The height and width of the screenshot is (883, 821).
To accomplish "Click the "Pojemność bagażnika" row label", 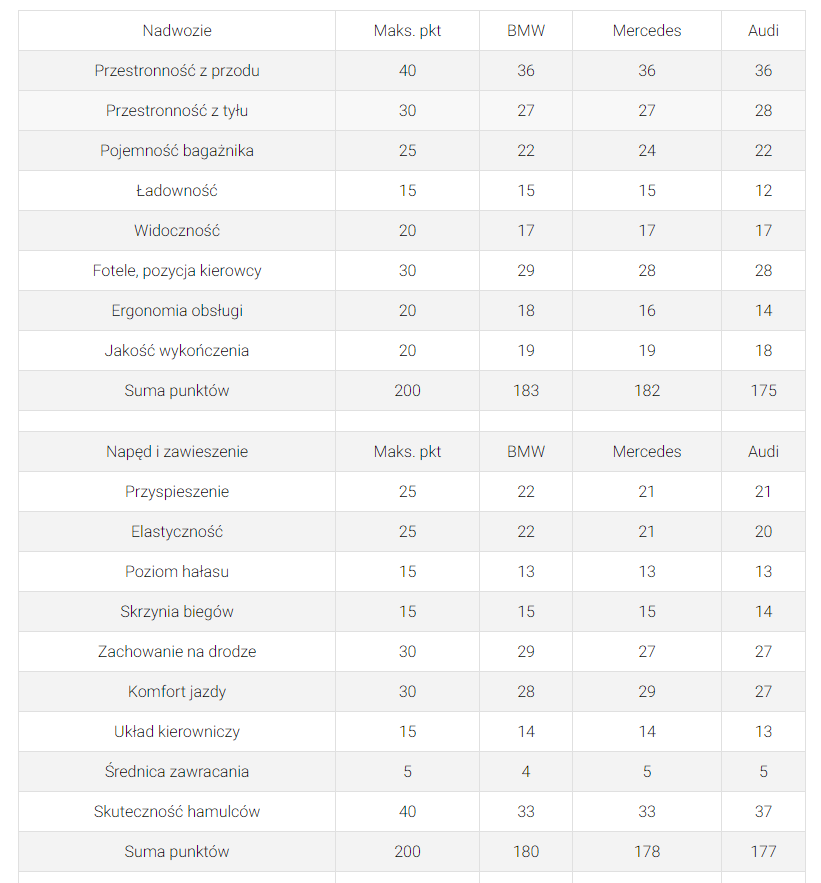I will tap(177, 151).
